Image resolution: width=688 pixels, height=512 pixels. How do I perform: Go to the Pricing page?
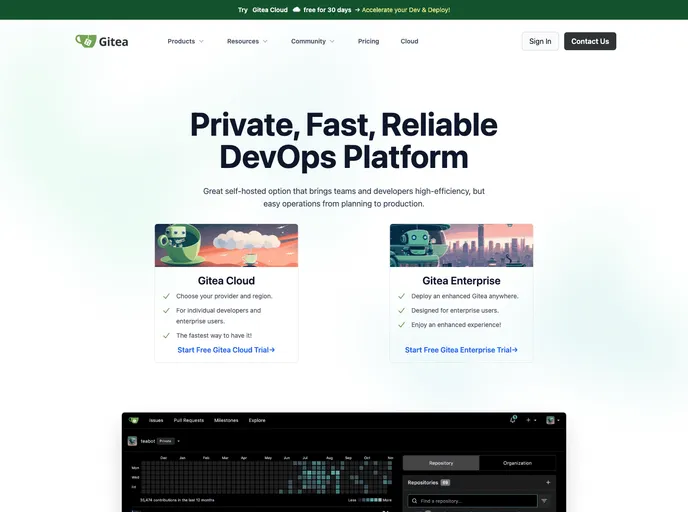pyautogui.click(x=368, y=41)
